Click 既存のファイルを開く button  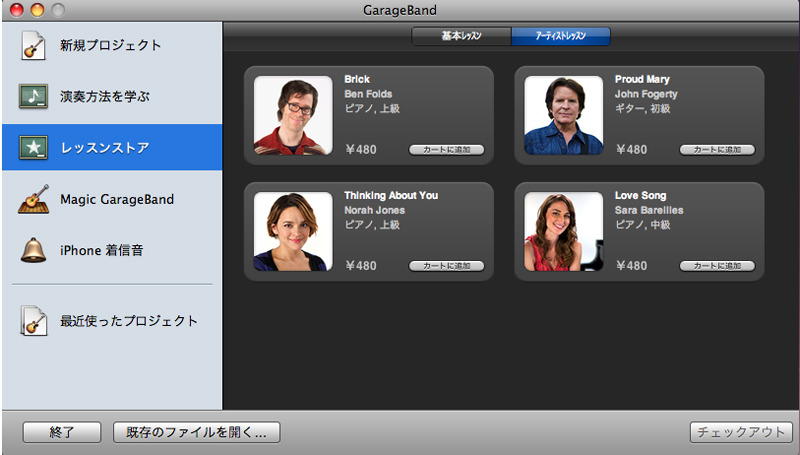[196, 433]
